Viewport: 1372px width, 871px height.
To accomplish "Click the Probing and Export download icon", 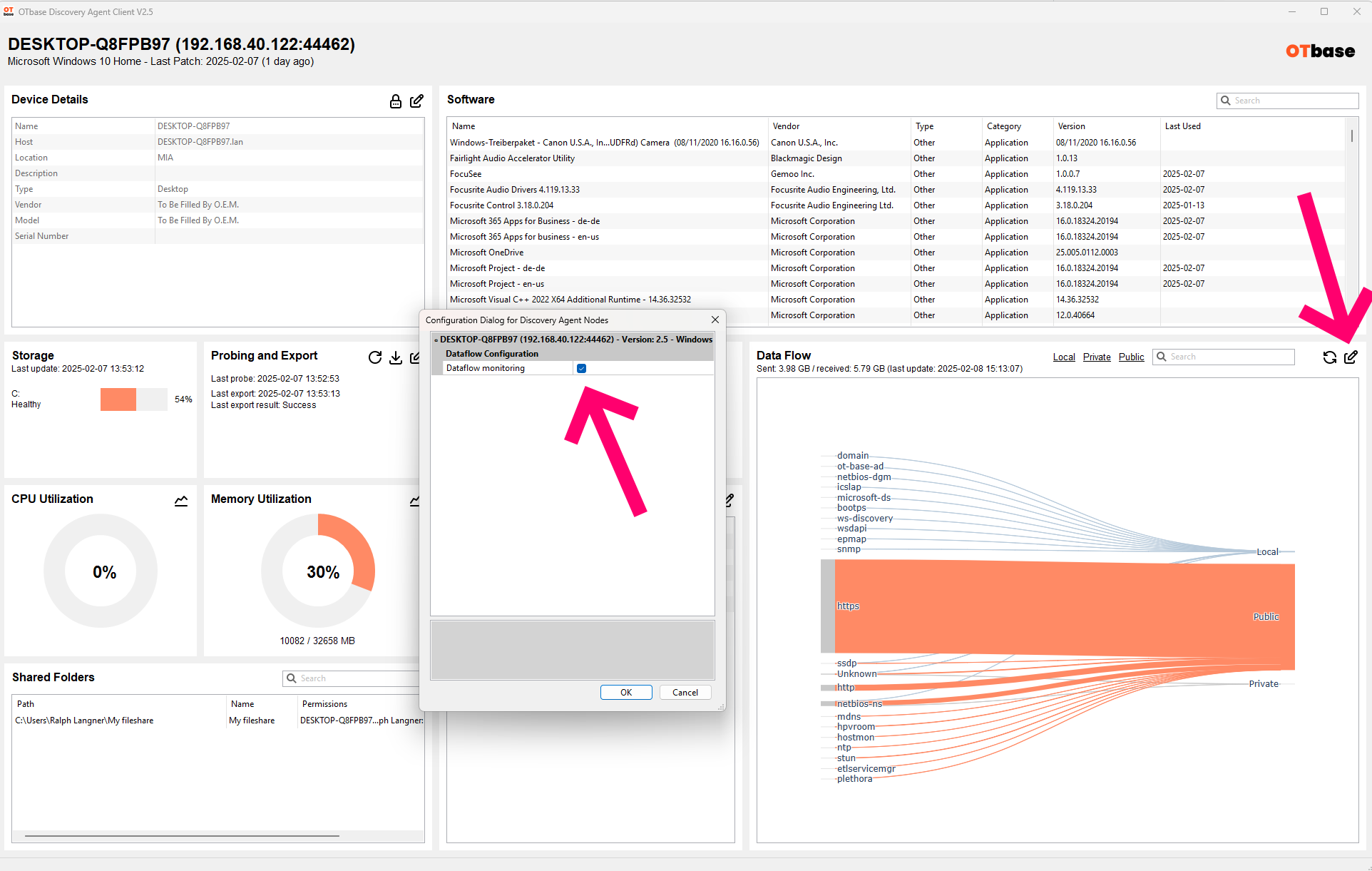I will click(396, 357).
